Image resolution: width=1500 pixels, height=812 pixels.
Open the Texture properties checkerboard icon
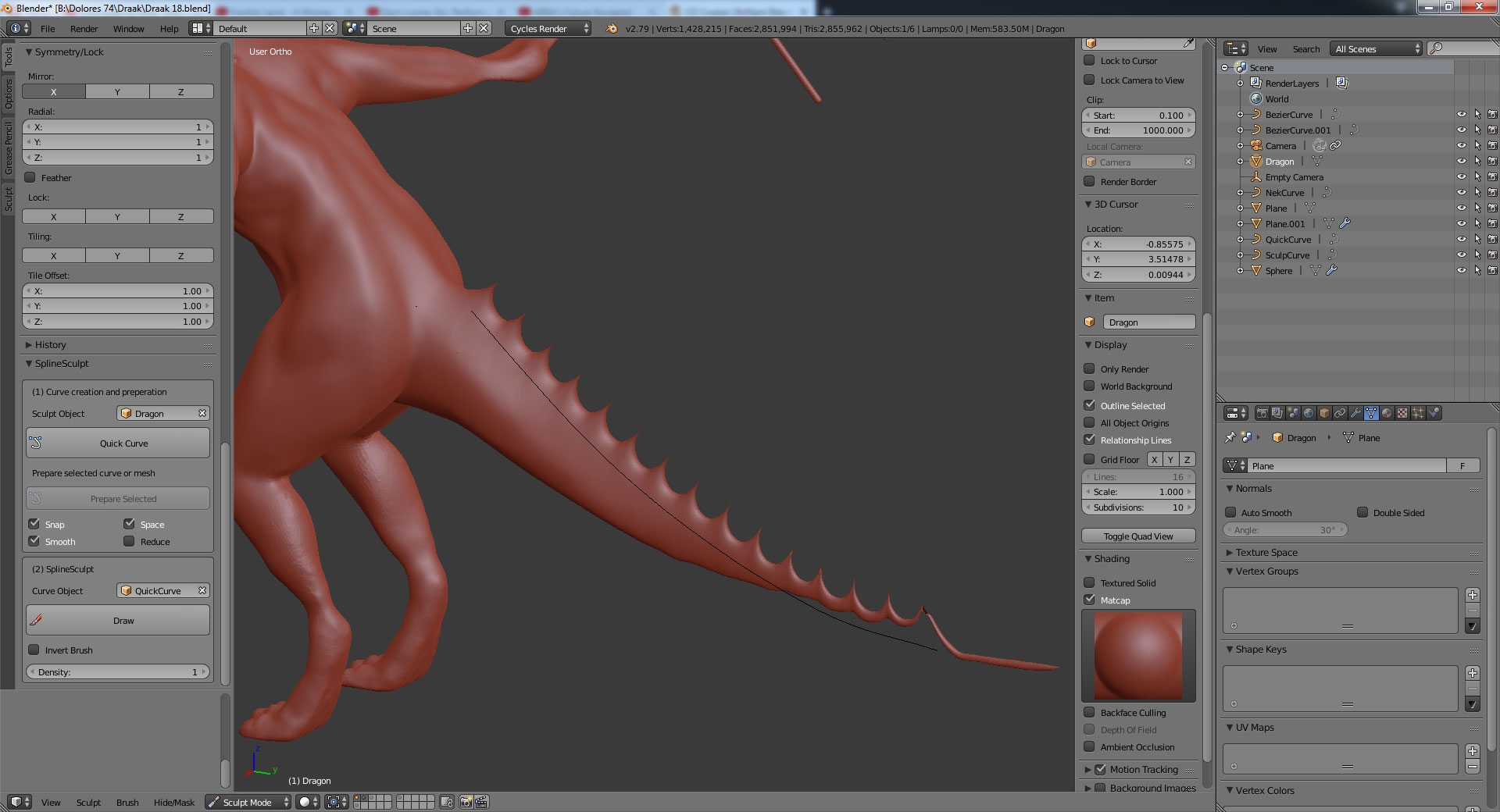coord(1402,413)
